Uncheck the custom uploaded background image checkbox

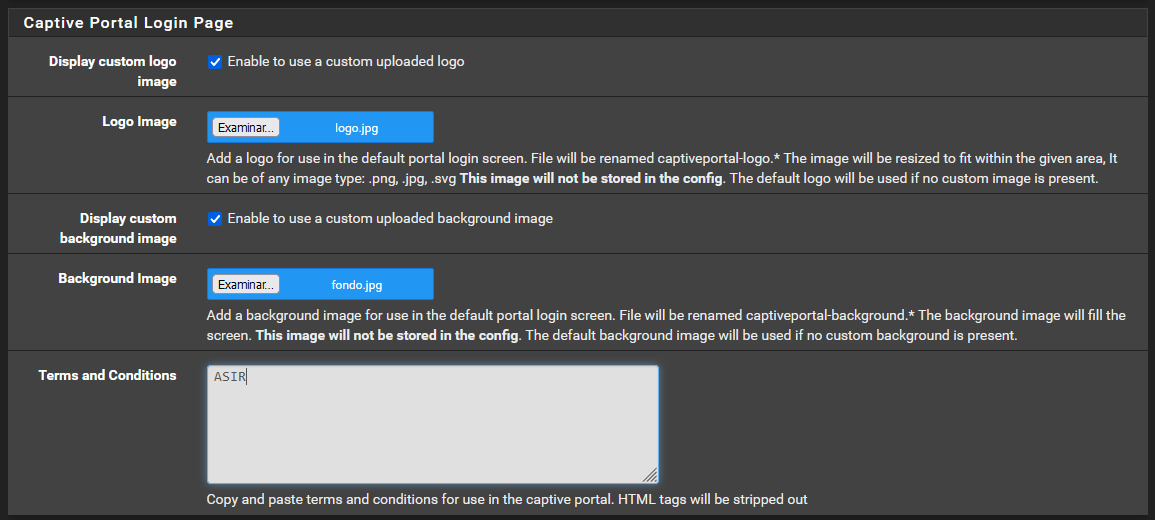tap(215, 219)
